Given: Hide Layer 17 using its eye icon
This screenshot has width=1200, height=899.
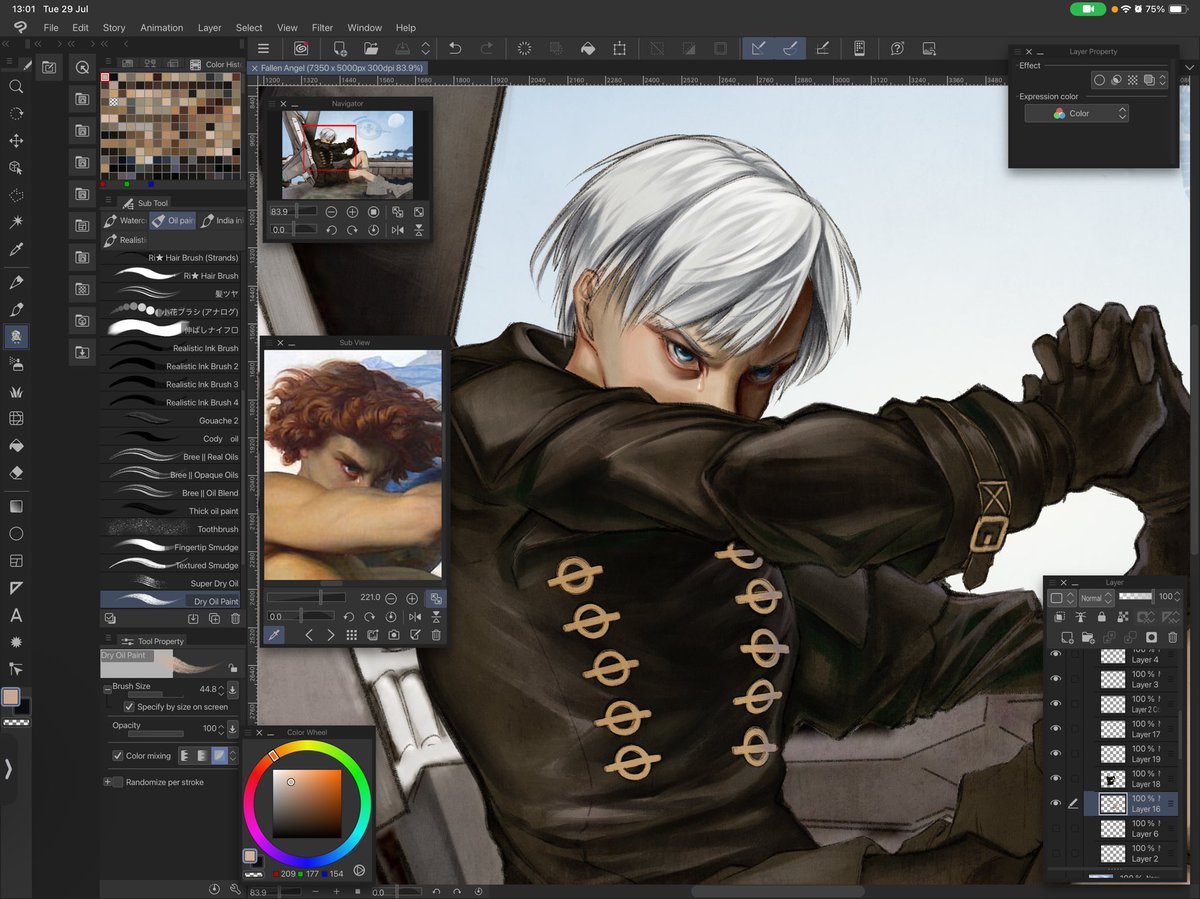Looking at the screenshot, I should coord(1055,729).
